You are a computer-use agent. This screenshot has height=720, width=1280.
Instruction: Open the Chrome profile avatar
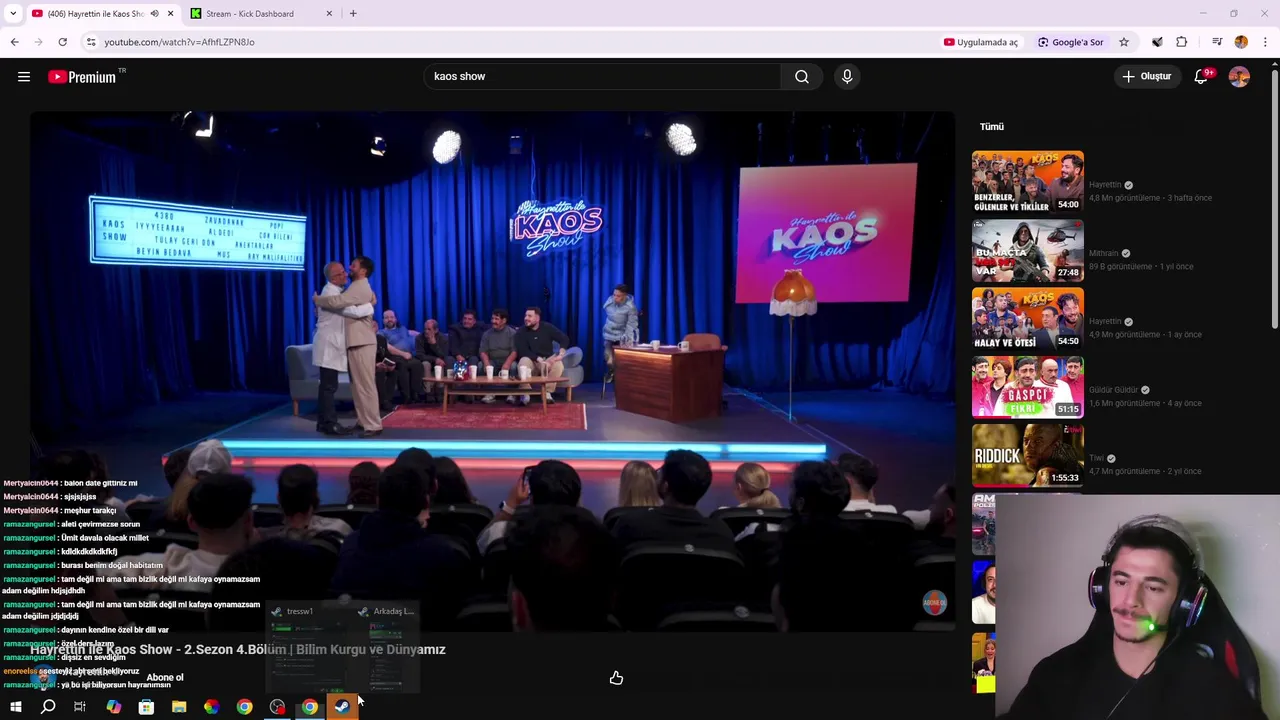point(1241,42)
